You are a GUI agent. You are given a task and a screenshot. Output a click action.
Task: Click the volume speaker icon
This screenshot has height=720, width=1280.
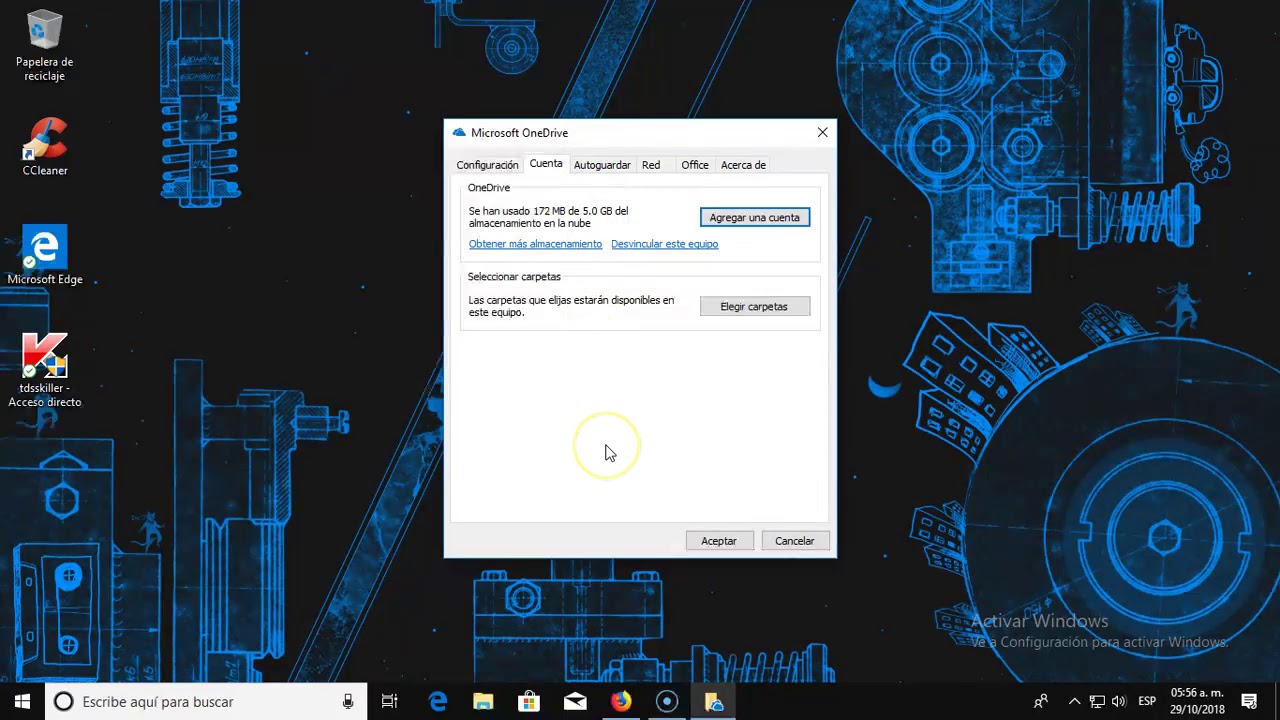1118,702
